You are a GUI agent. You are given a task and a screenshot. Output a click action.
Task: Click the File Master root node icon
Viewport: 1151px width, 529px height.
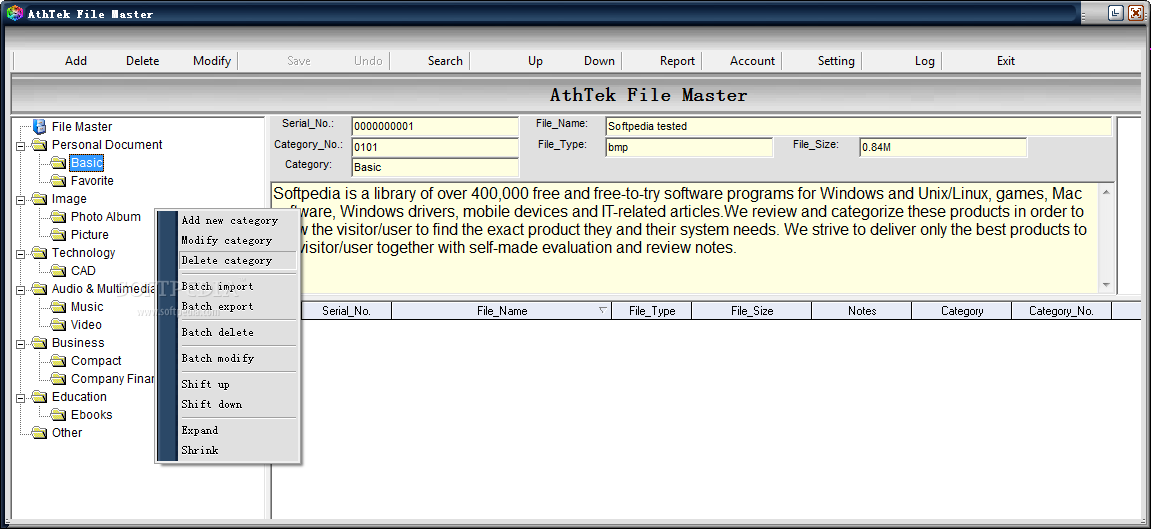(40, 127)
